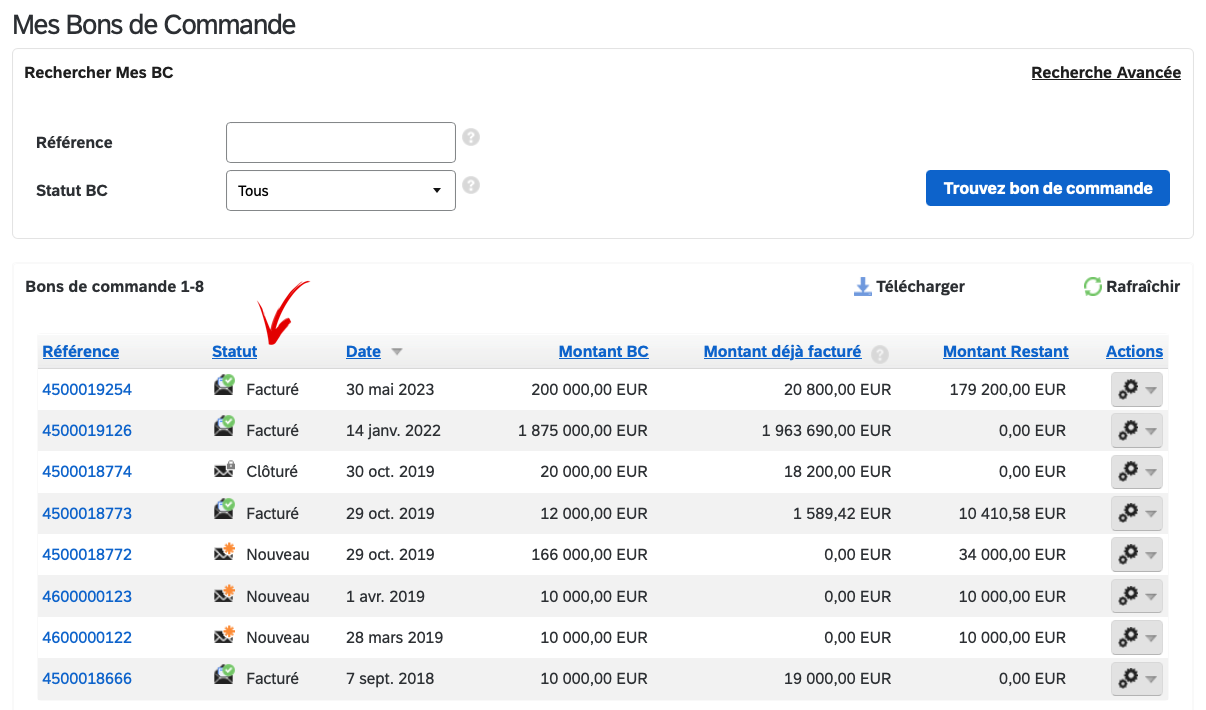Open purchase order 4500018773

pyautogui.click(x=87, y=513)
